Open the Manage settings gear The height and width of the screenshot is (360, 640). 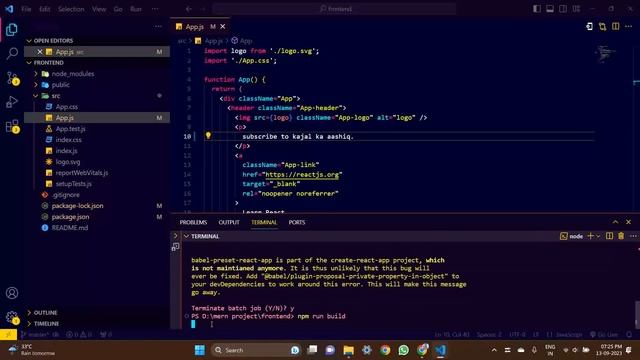[12, 317]
